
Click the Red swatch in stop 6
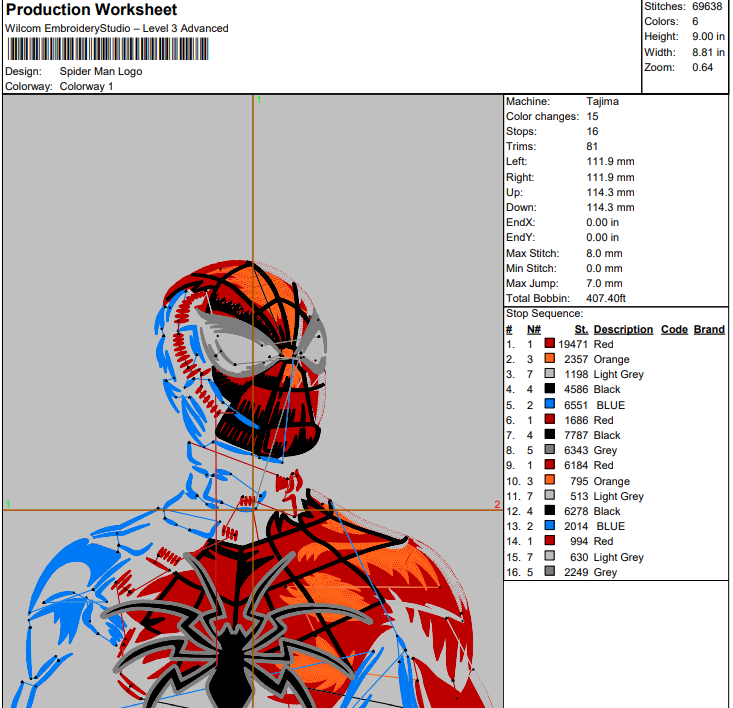(x=550, y=420)
